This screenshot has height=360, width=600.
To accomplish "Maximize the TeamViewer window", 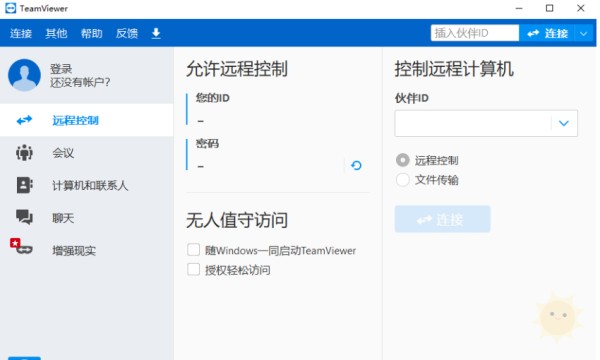I will (549, 8).
